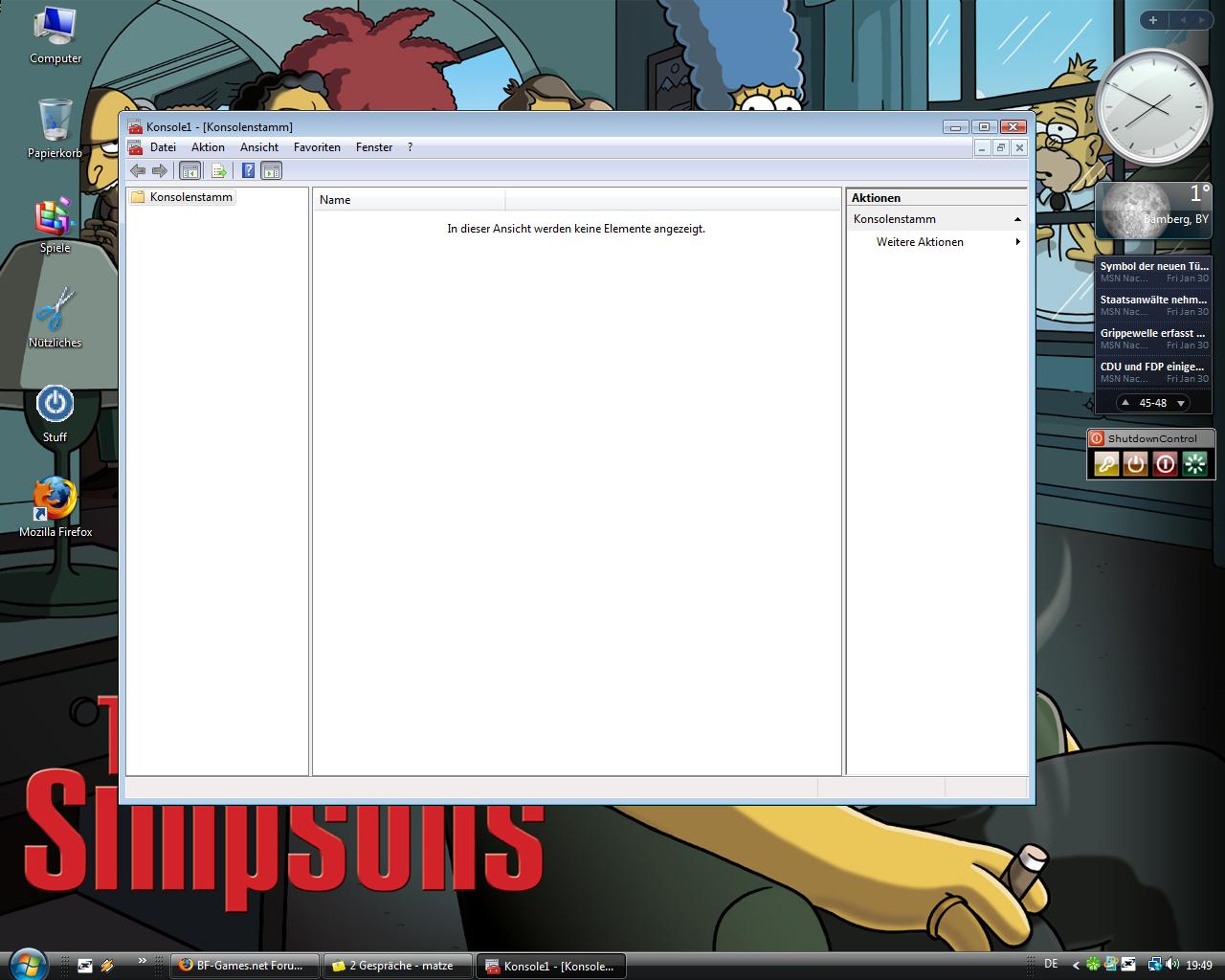1225x980 pixels.
Task: Open the ? help menu
Action: coord(410,147)
